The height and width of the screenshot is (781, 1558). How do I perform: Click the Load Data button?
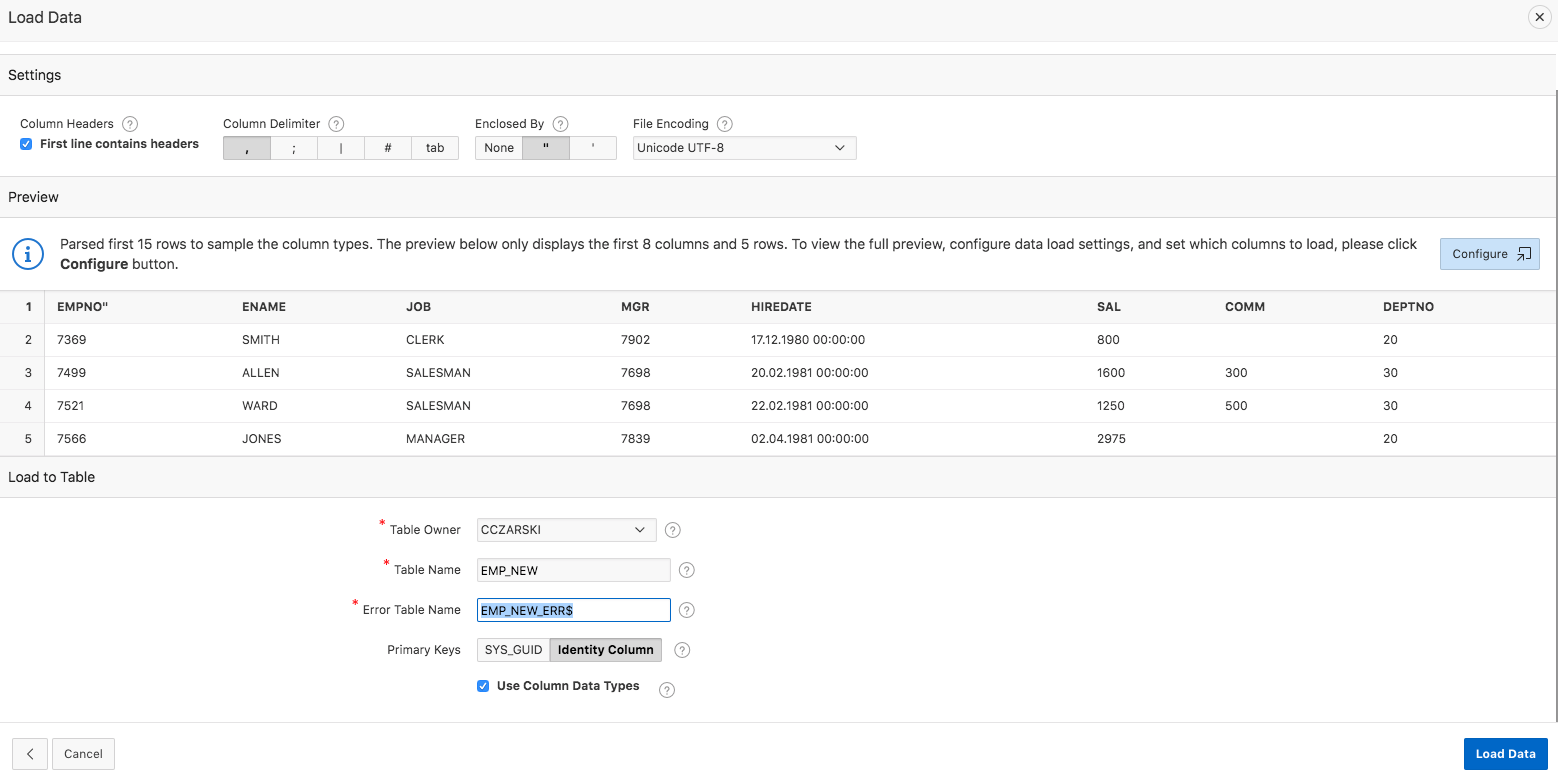pyautogui.click(x=1505, y=754)
